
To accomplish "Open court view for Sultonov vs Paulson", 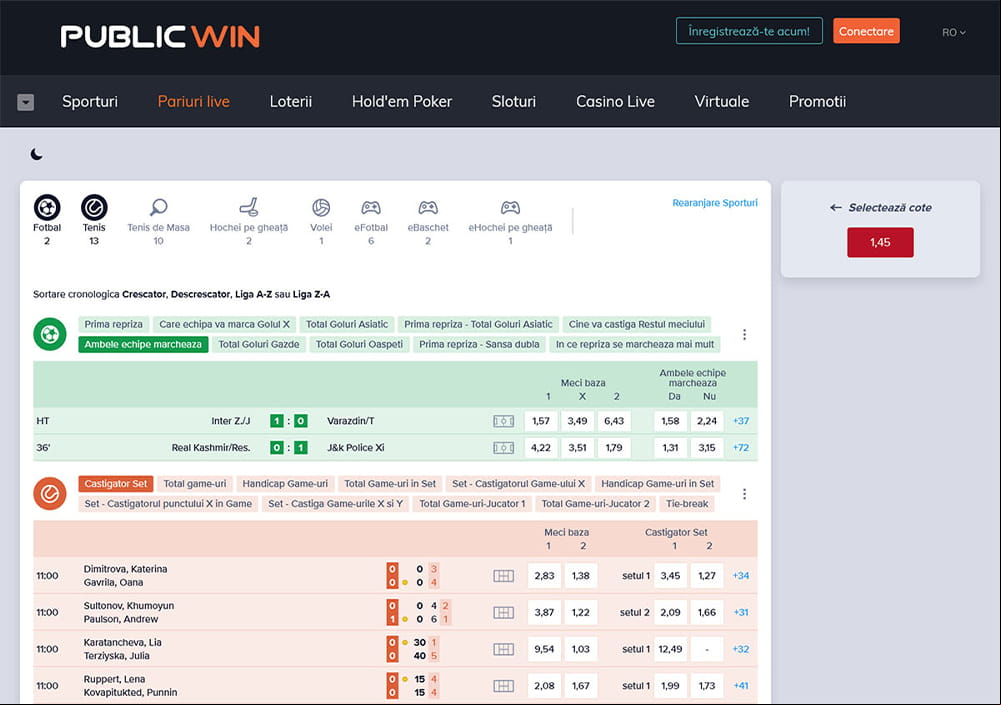I will (x=504, y=612).
